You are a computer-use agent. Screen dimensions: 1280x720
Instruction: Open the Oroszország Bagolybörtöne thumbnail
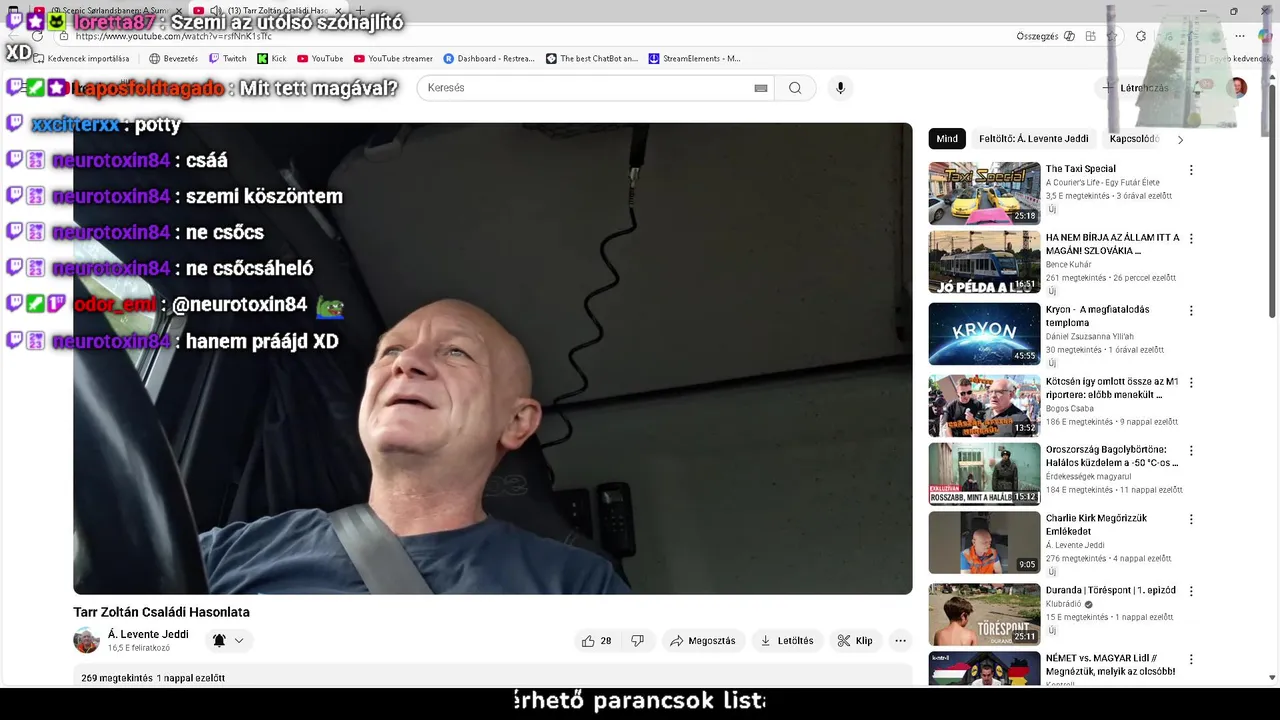click(984, 474)
